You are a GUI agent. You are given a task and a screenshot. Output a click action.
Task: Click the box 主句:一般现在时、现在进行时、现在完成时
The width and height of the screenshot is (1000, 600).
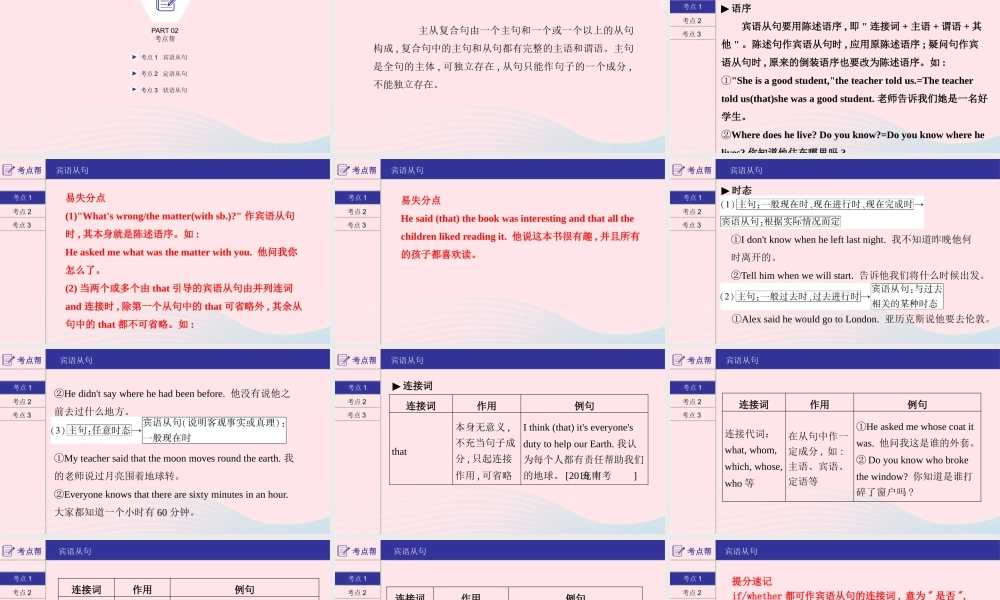click(825, 204)
